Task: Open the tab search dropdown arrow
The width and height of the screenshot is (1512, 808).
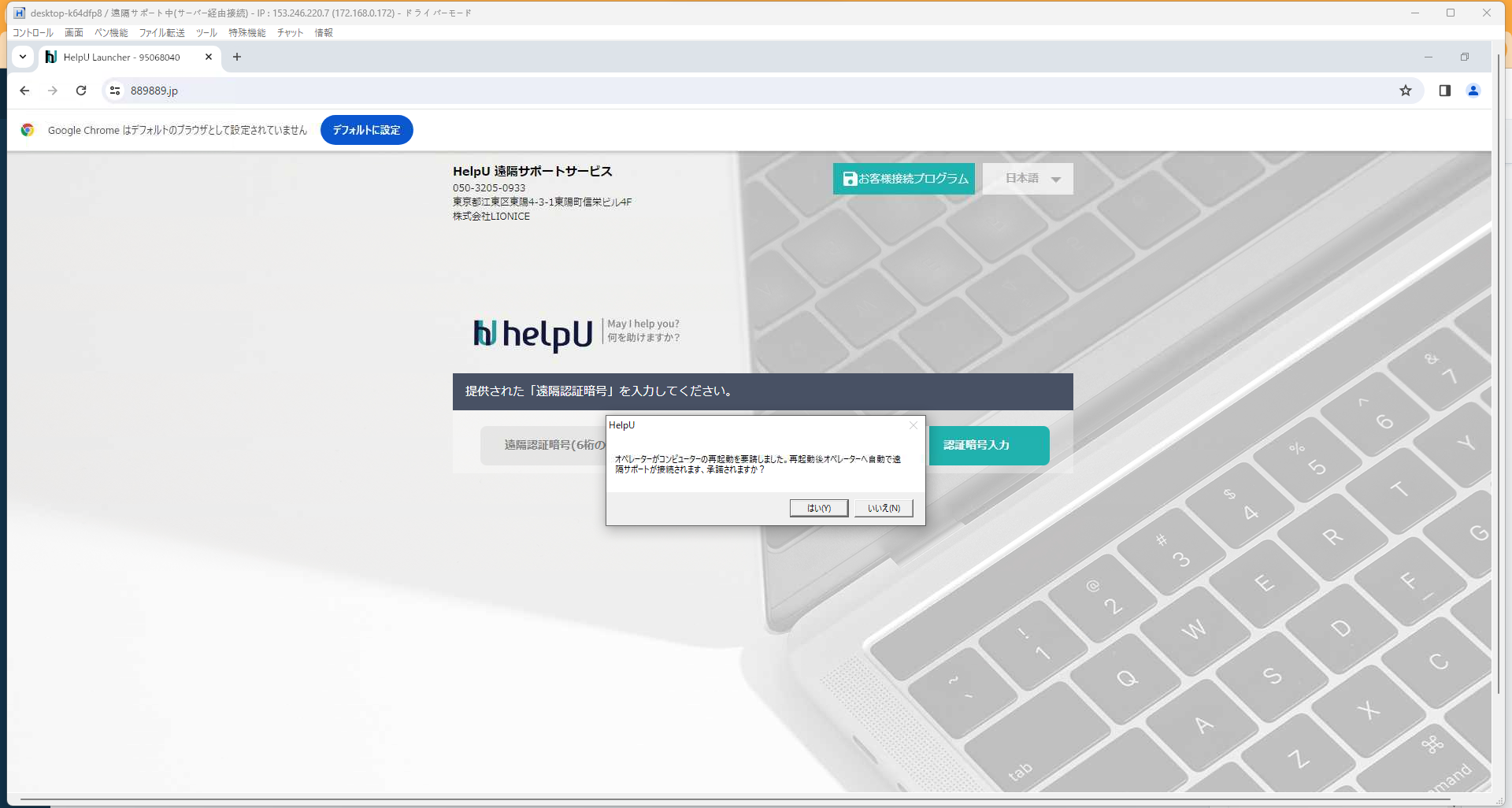Action: [23, 57]
